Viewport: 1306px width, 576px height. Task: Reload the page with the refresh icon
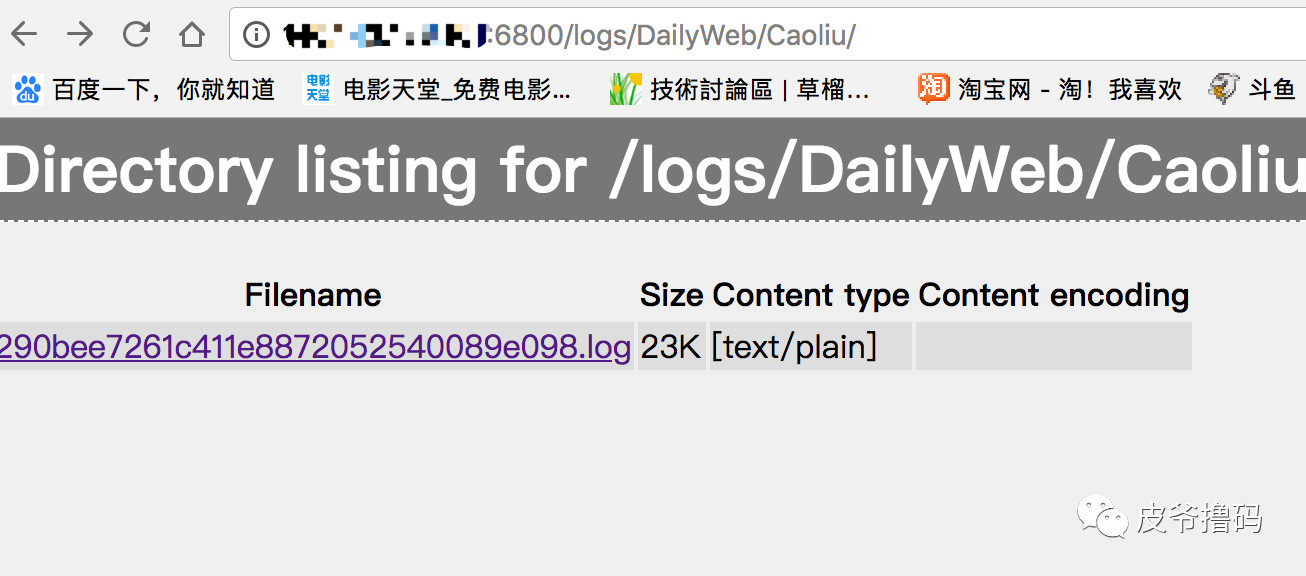(135, 35)
